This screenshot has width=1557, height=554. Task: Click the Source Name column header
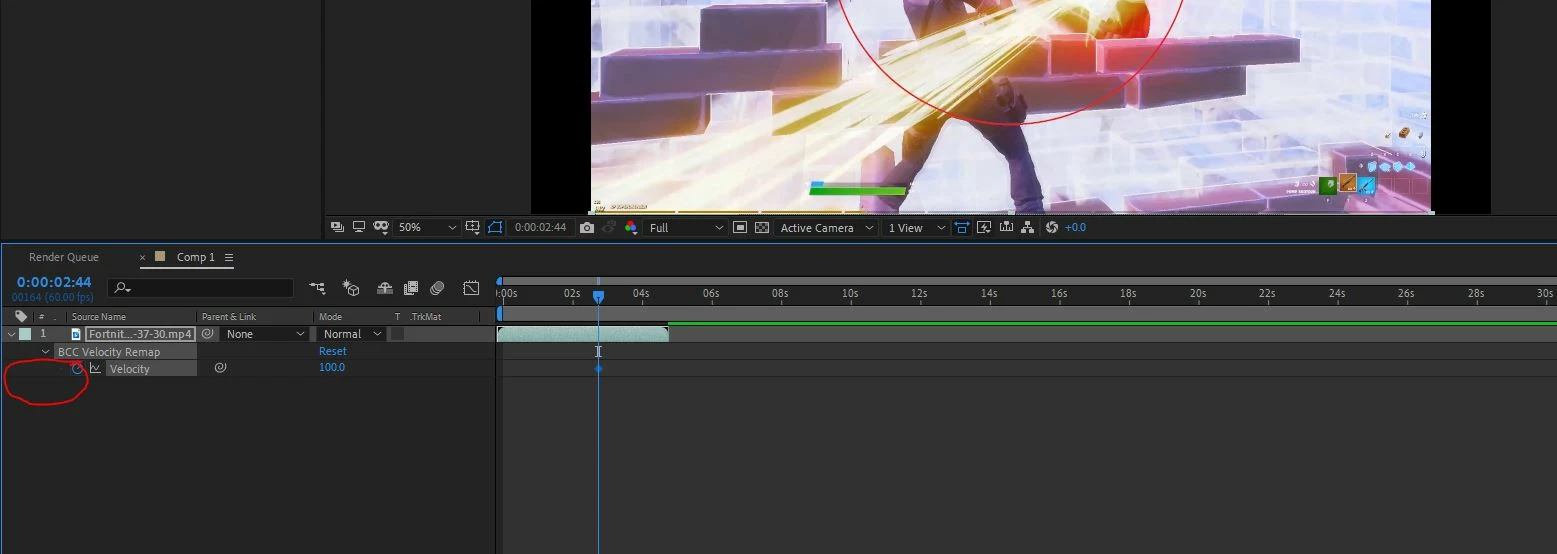pos(98,317)
